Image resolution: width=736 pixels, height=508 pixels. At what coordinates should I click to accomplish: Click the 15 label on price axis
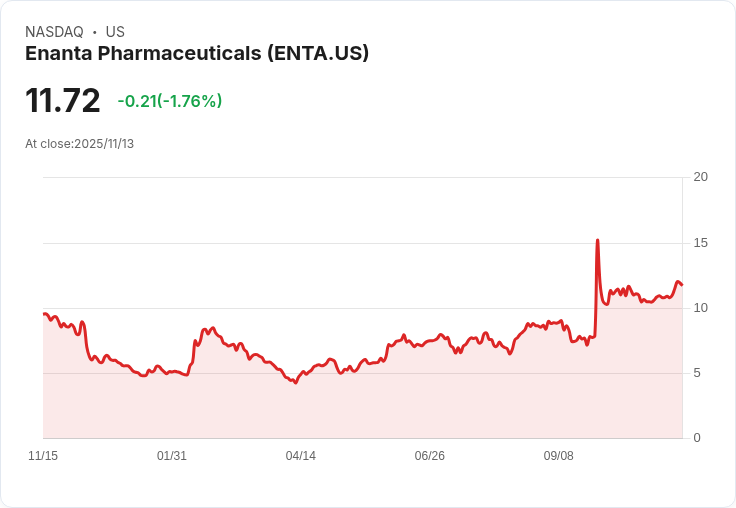700,243
